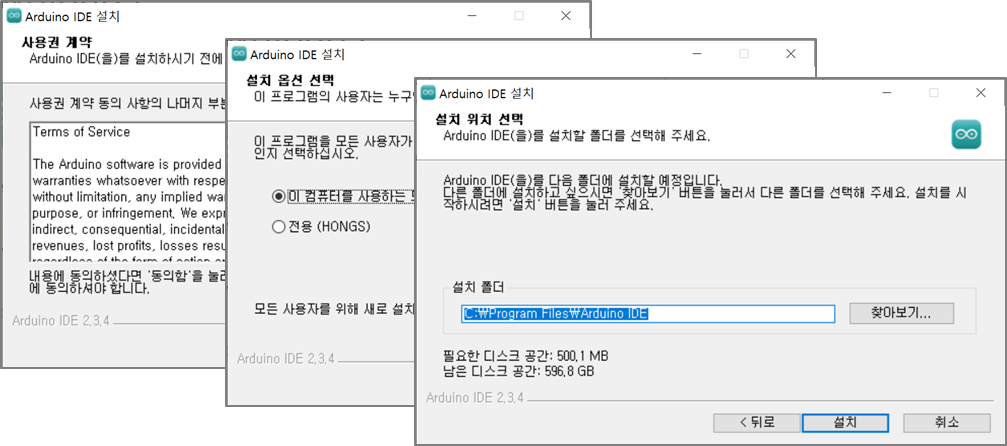Click Arduino logo in install location header

click(966, 134)
